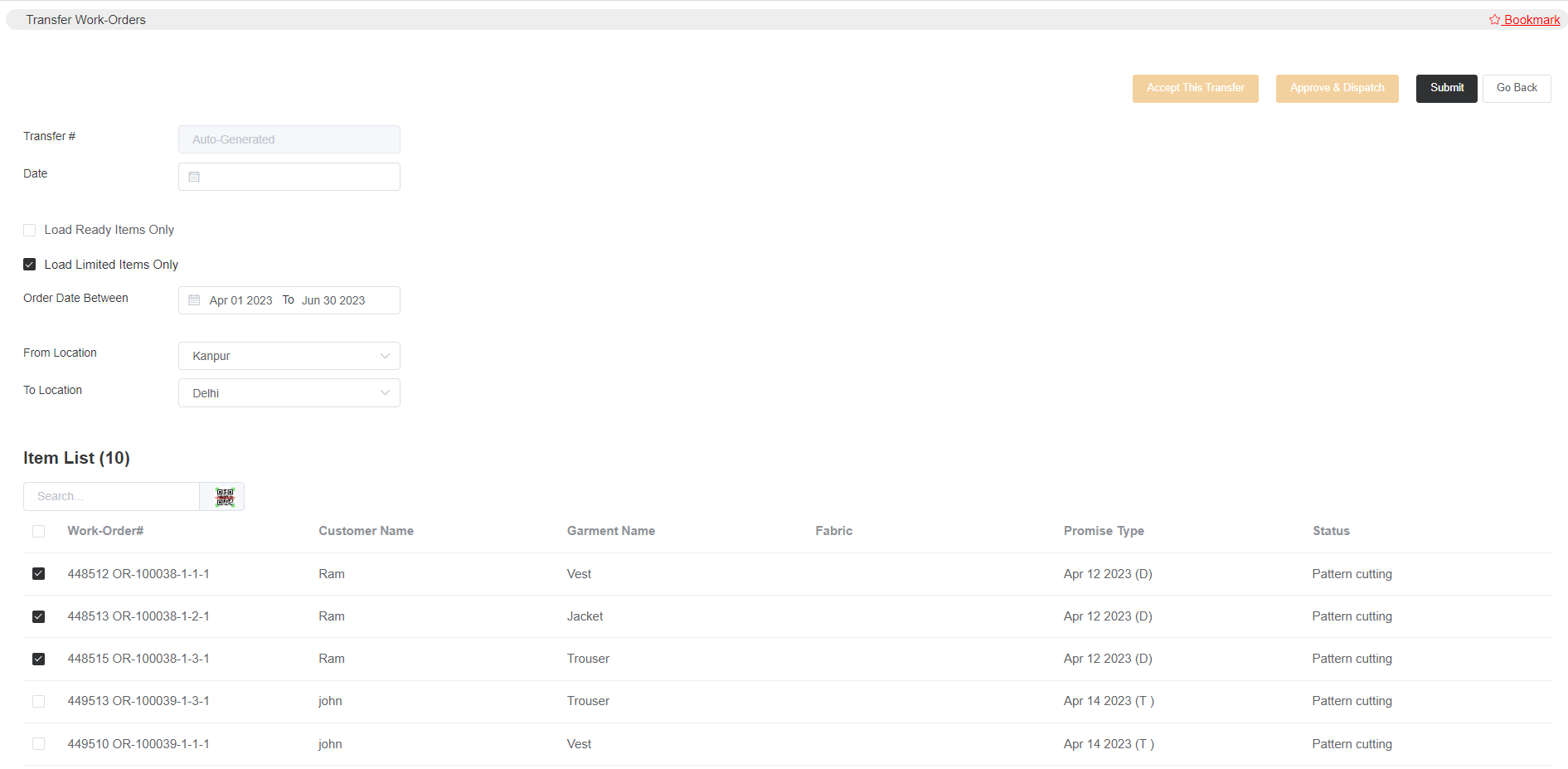Enable the Load Ready Items Only checkbox
Screen dimensions: 1568x769
pos(29,230)
